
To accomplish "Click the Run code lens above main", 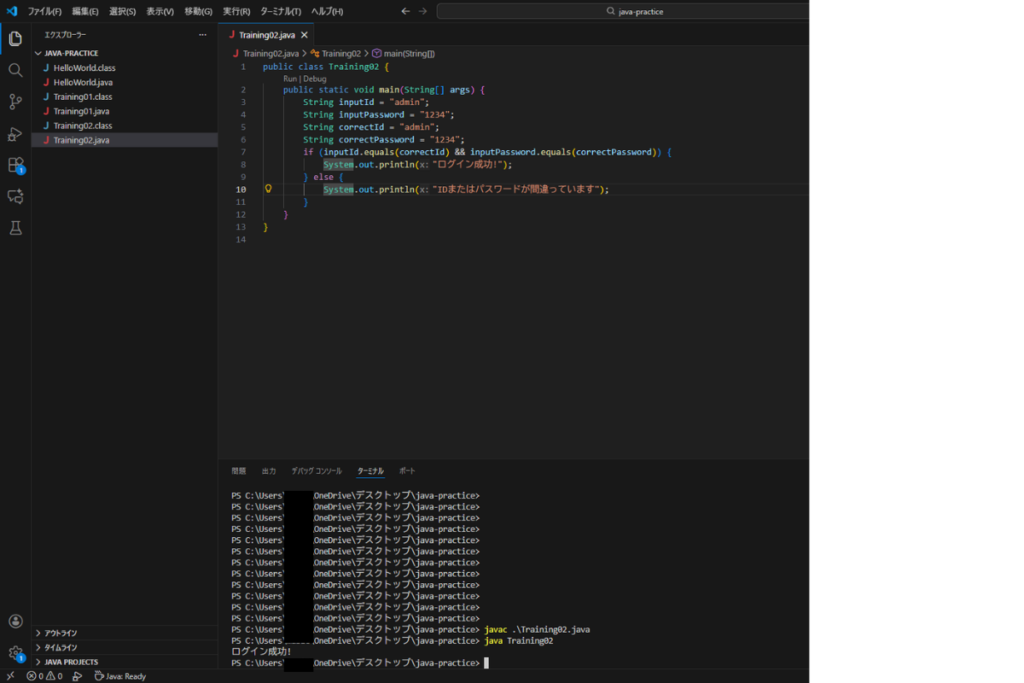I will pyautogui.click(x=289, y=78).
